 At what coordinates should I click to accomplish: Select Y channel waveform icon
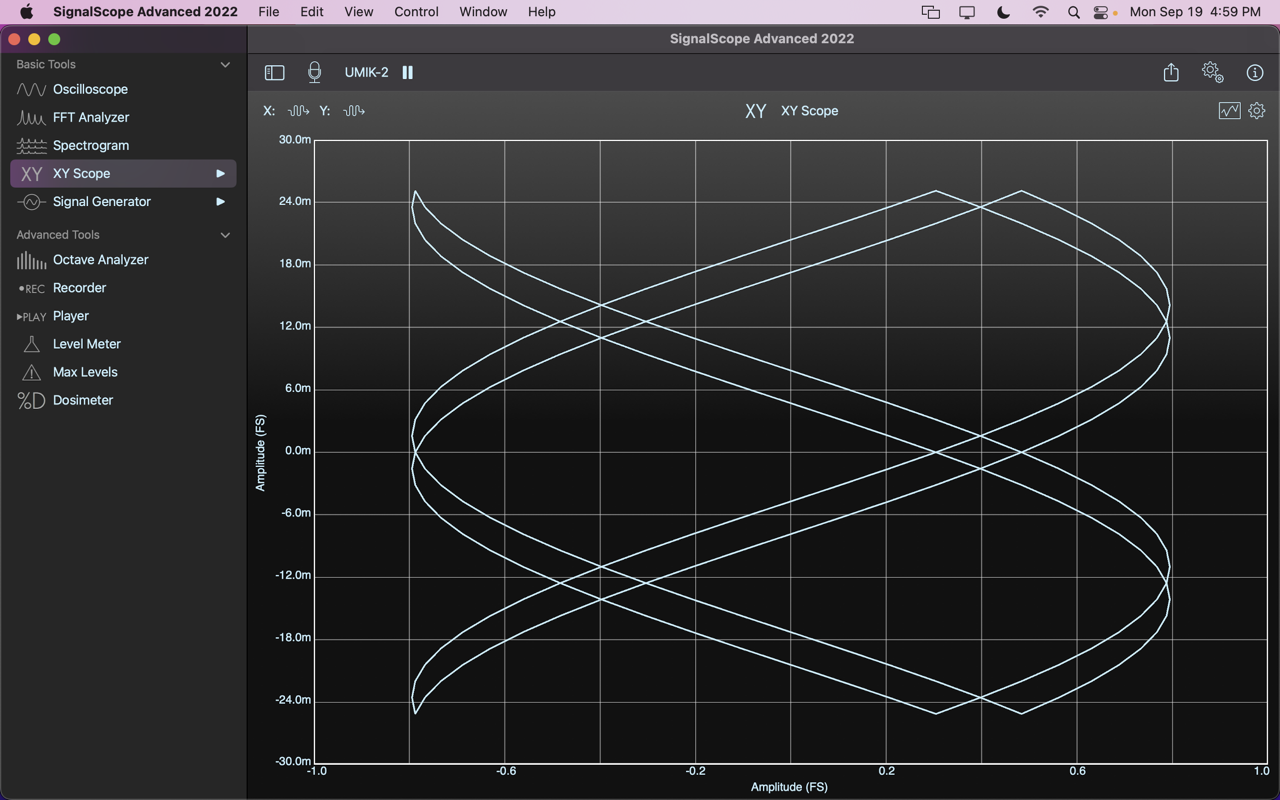354,111
